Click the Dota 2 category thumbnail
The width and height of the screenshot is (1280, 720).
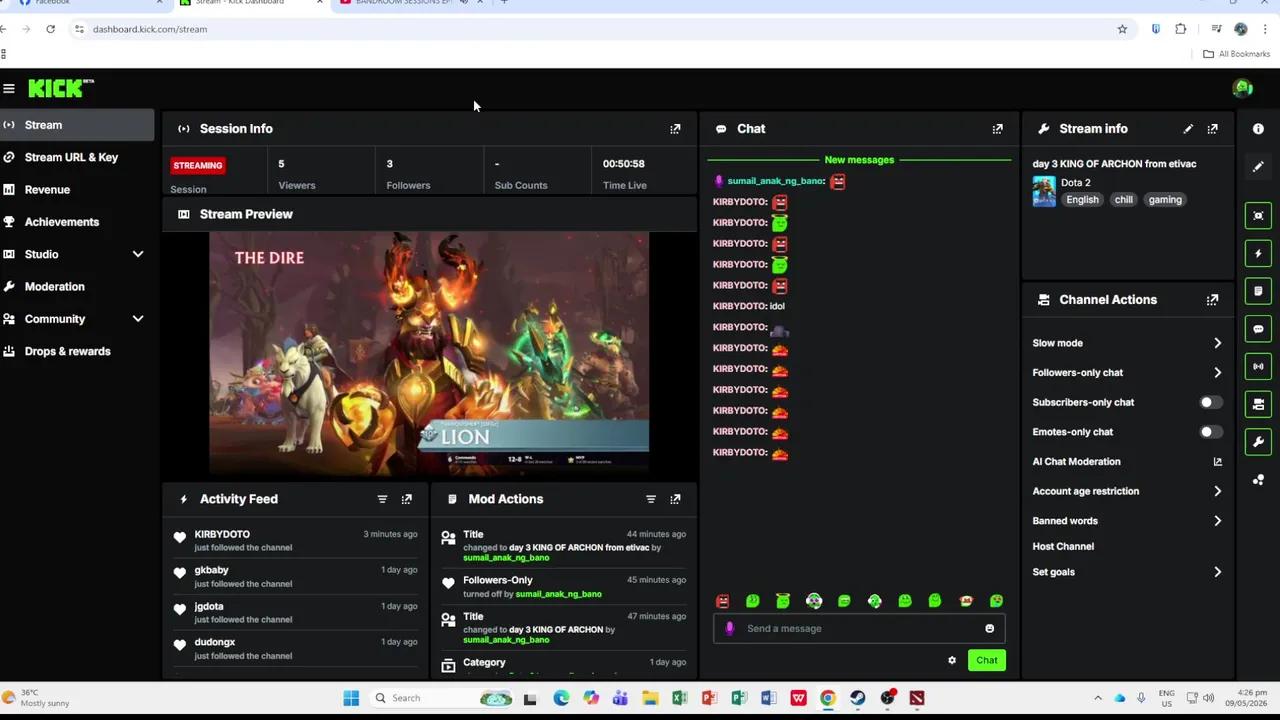(1044, 191)
